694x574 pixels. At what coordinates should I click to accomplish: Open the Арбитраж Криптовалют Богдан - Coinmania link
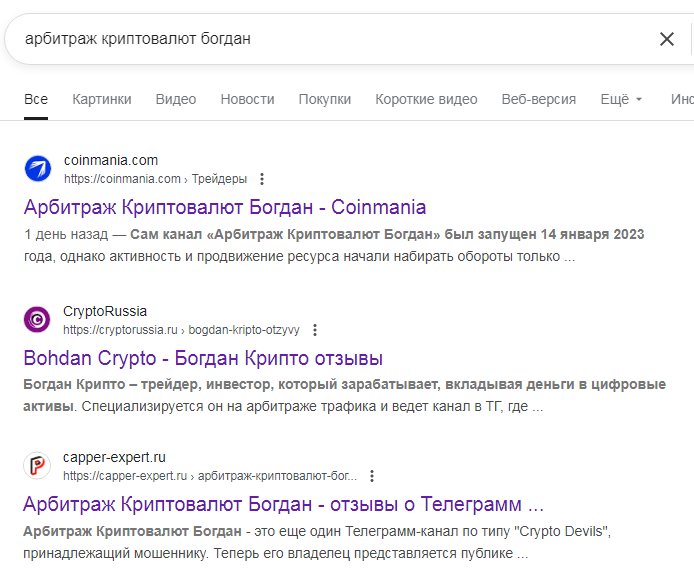coord(224,207)
